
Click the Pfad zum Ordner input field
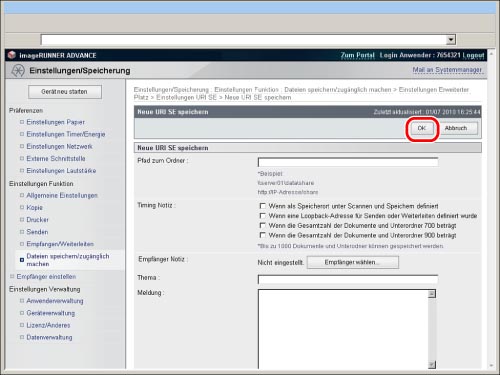click(x=348, y=162)
